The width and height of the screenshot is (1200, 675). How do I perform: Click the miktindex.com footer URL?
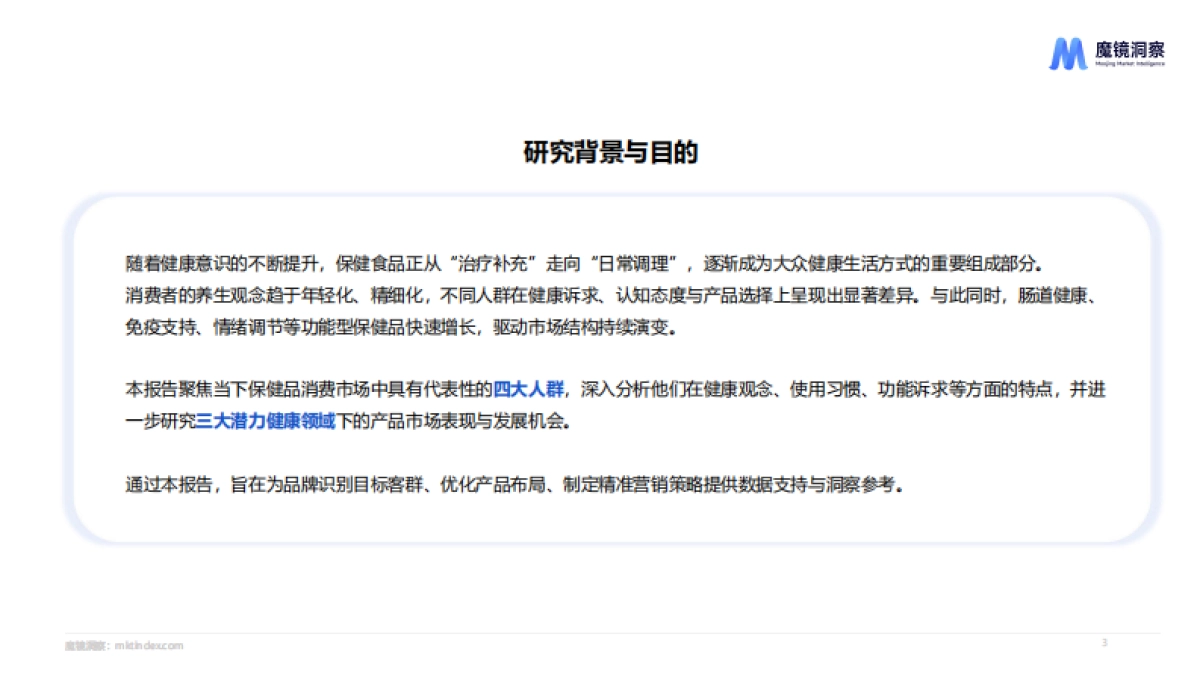[147, 644]
